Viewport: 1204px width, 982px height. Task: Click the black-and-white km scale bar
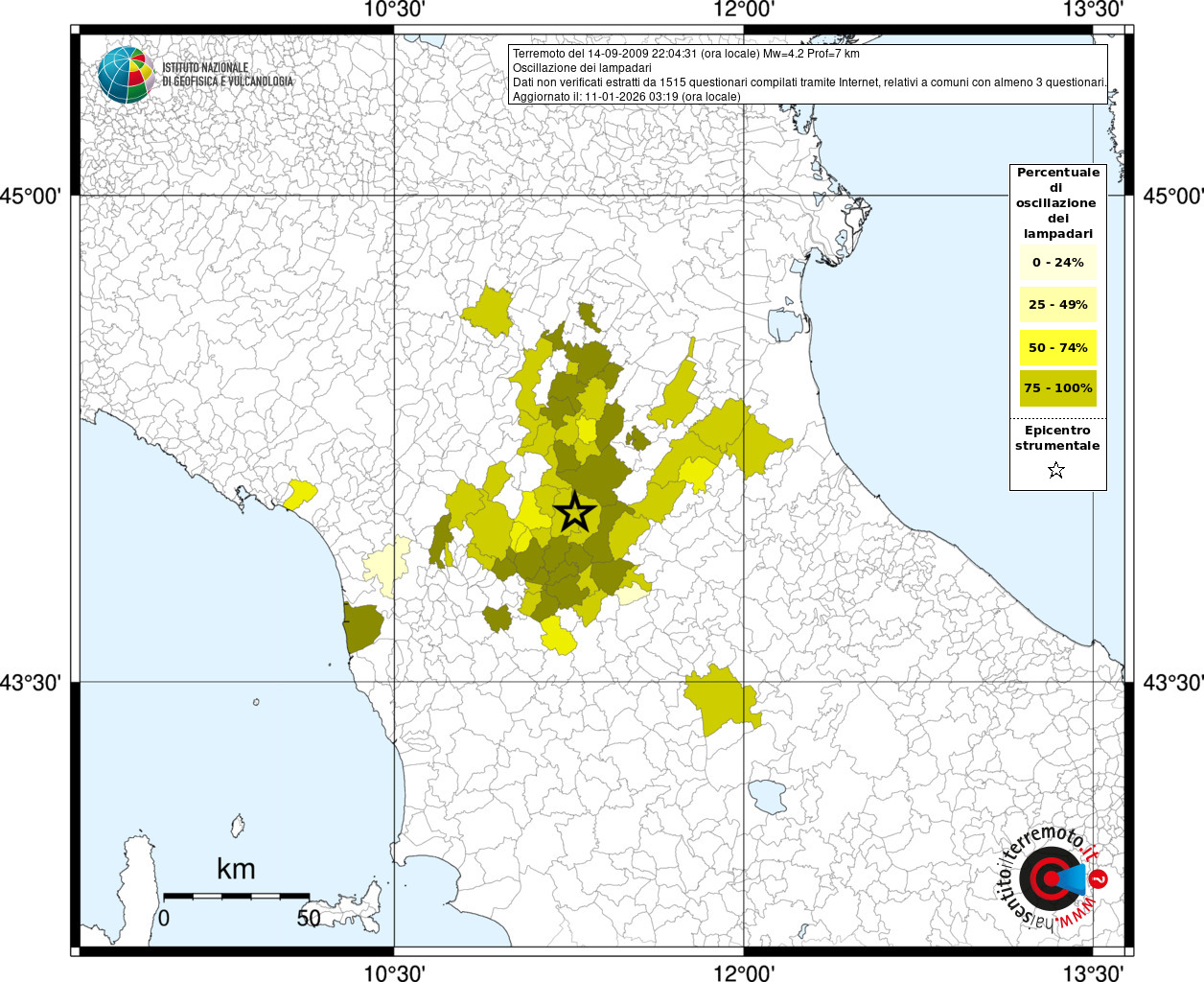[236, 896]
